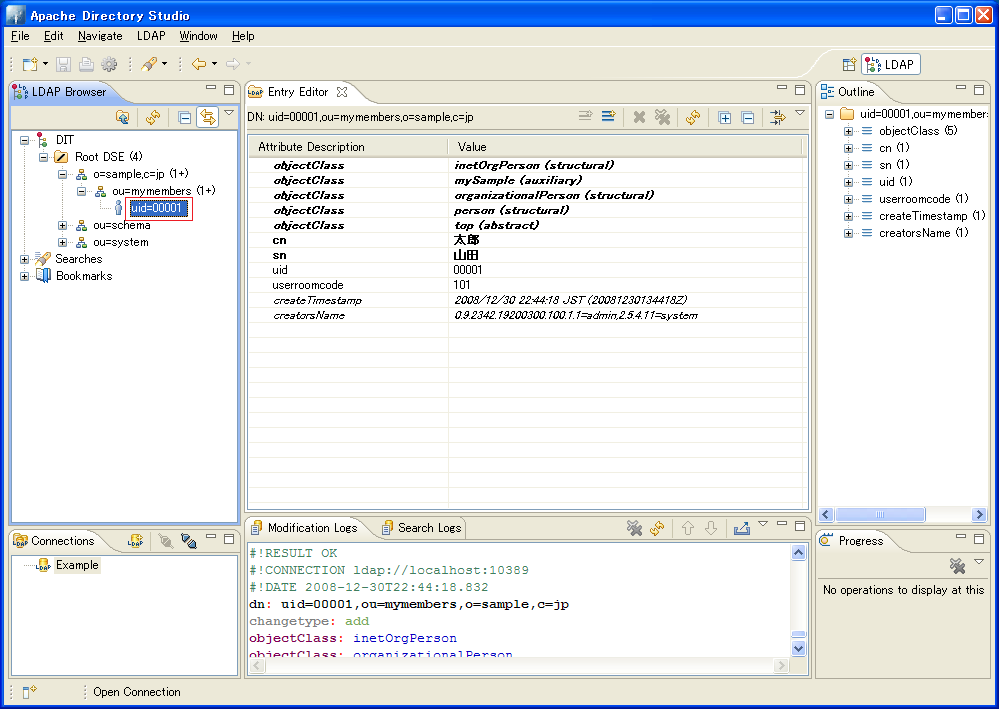Expand the ou=system node

pos(62,243)
